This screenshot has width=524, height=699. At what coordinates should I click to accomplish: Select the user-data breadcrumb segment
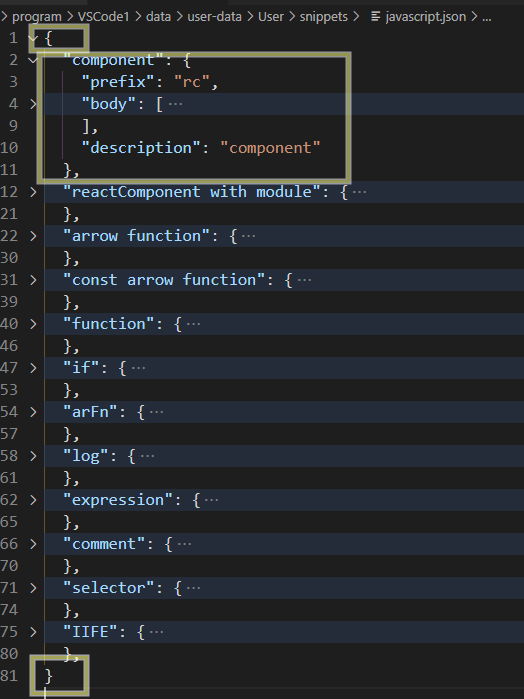[x=214, y=17]
